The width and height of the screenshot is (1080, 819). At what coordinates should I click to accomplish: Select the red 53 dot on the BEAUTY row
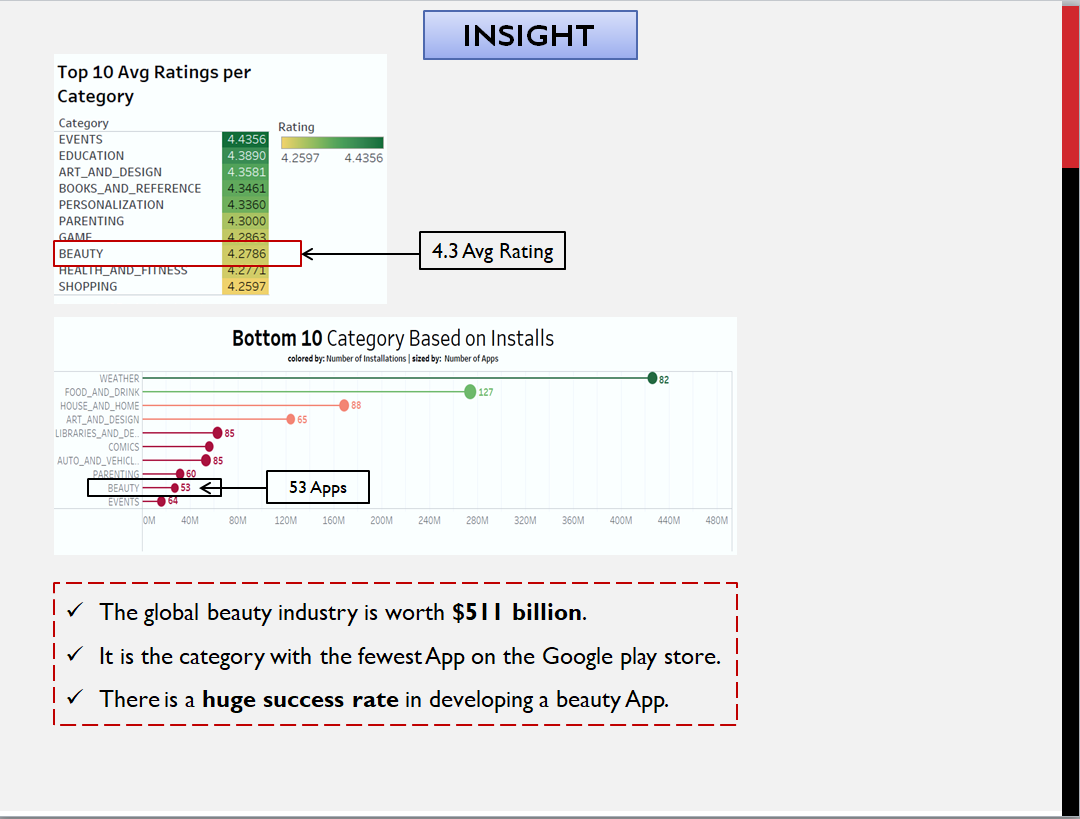[x=177, y=487]
